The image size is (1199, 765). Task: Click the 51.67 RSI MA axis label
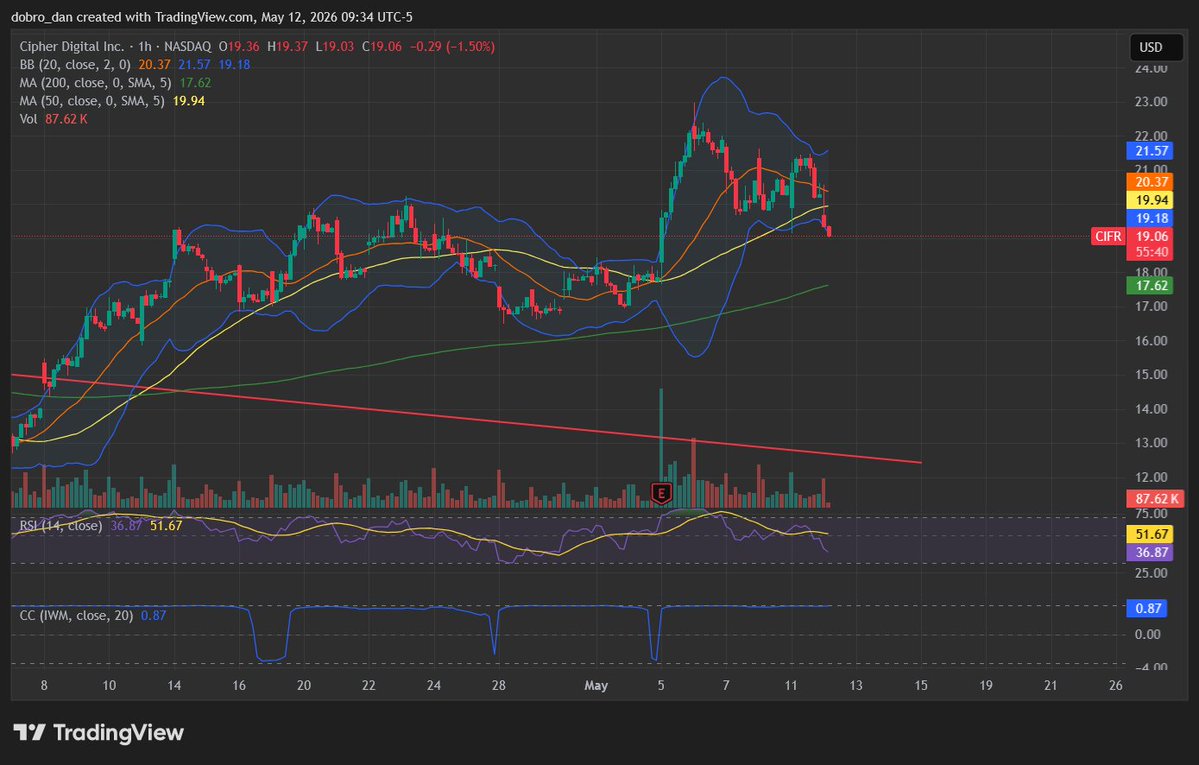[1150, 535]
